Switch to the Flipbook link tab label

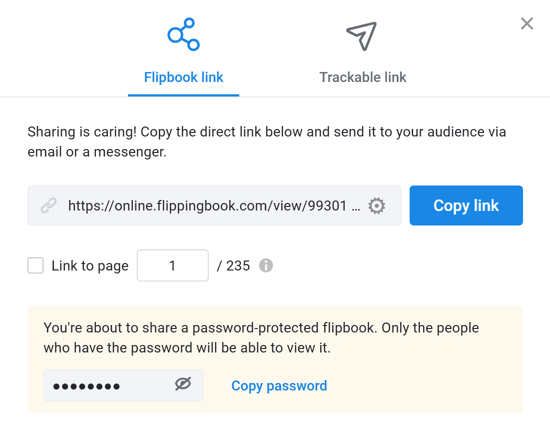click(x=183, y=77)
